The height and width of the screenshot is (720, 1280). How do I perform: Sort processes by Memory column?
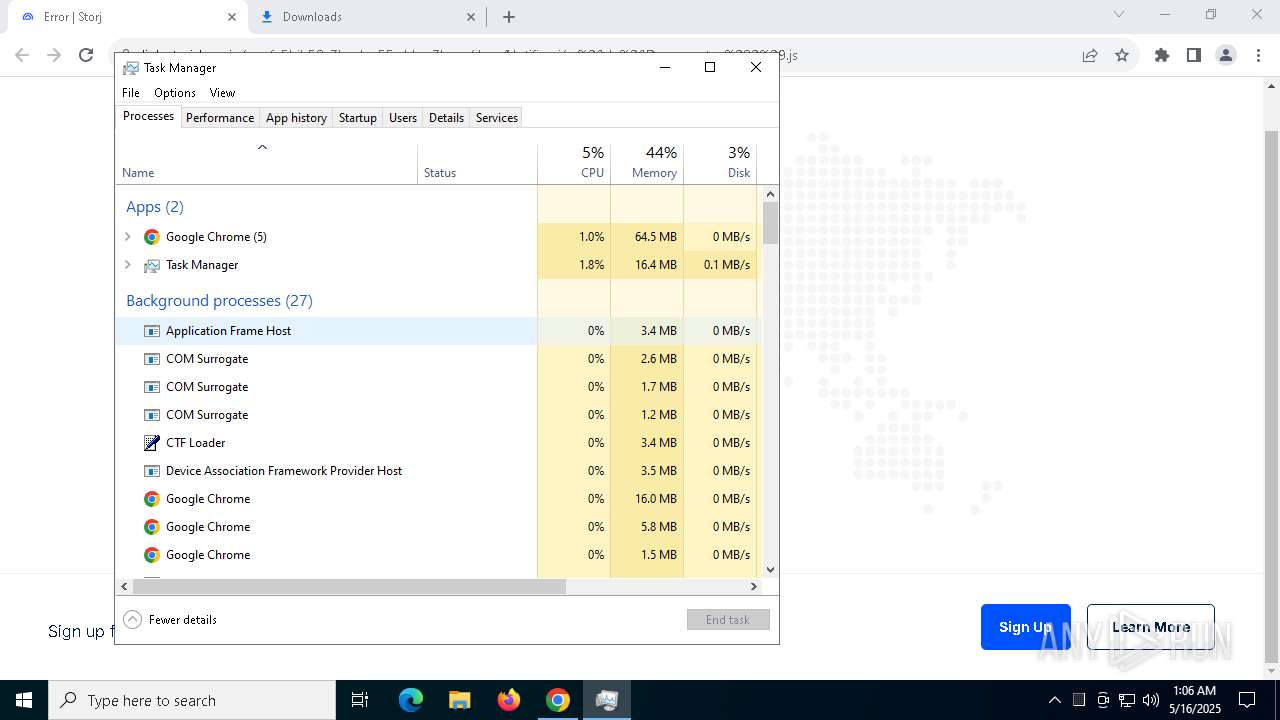(x=647, y=163)
